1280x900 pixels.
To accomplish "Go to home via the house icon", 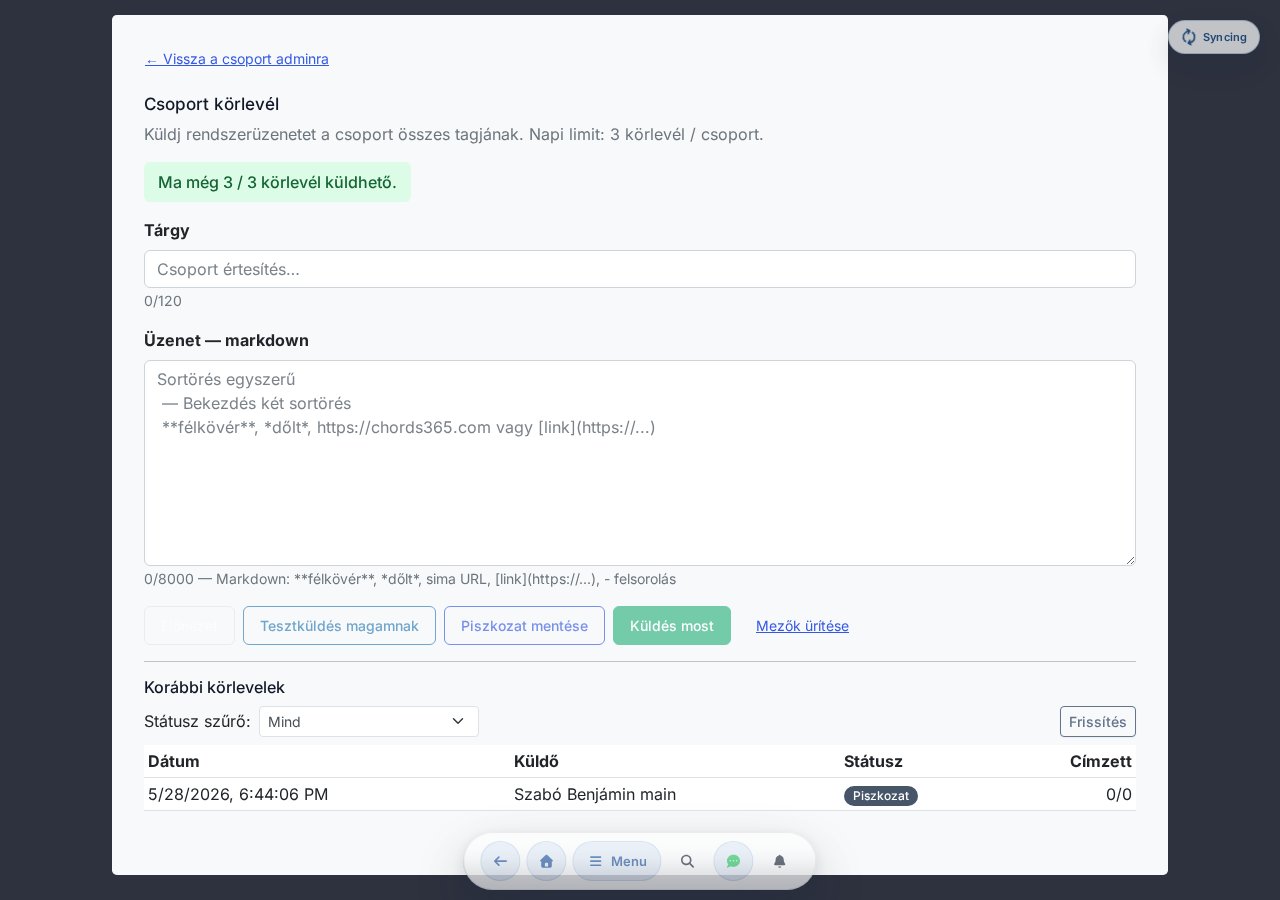I will [546, 861].
